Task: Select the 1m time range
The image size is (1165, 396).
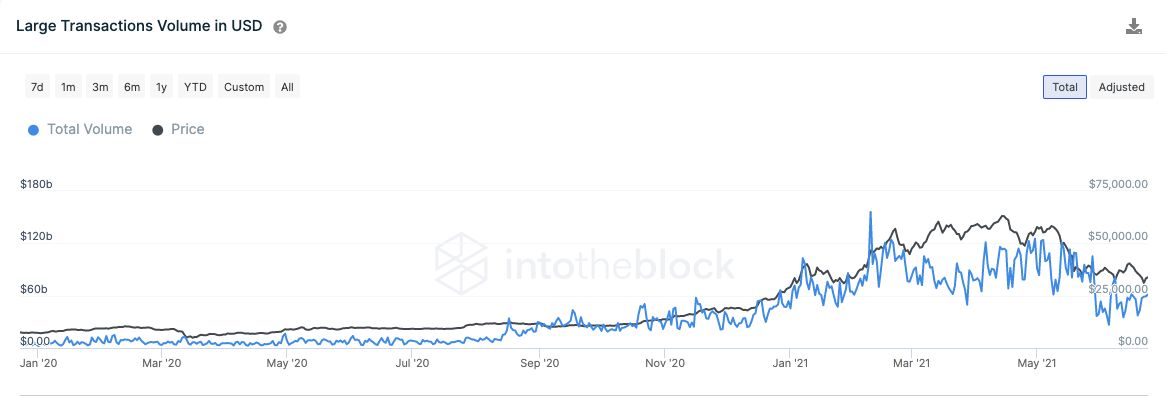Action: pyautogui.click(x=68, y=87)
